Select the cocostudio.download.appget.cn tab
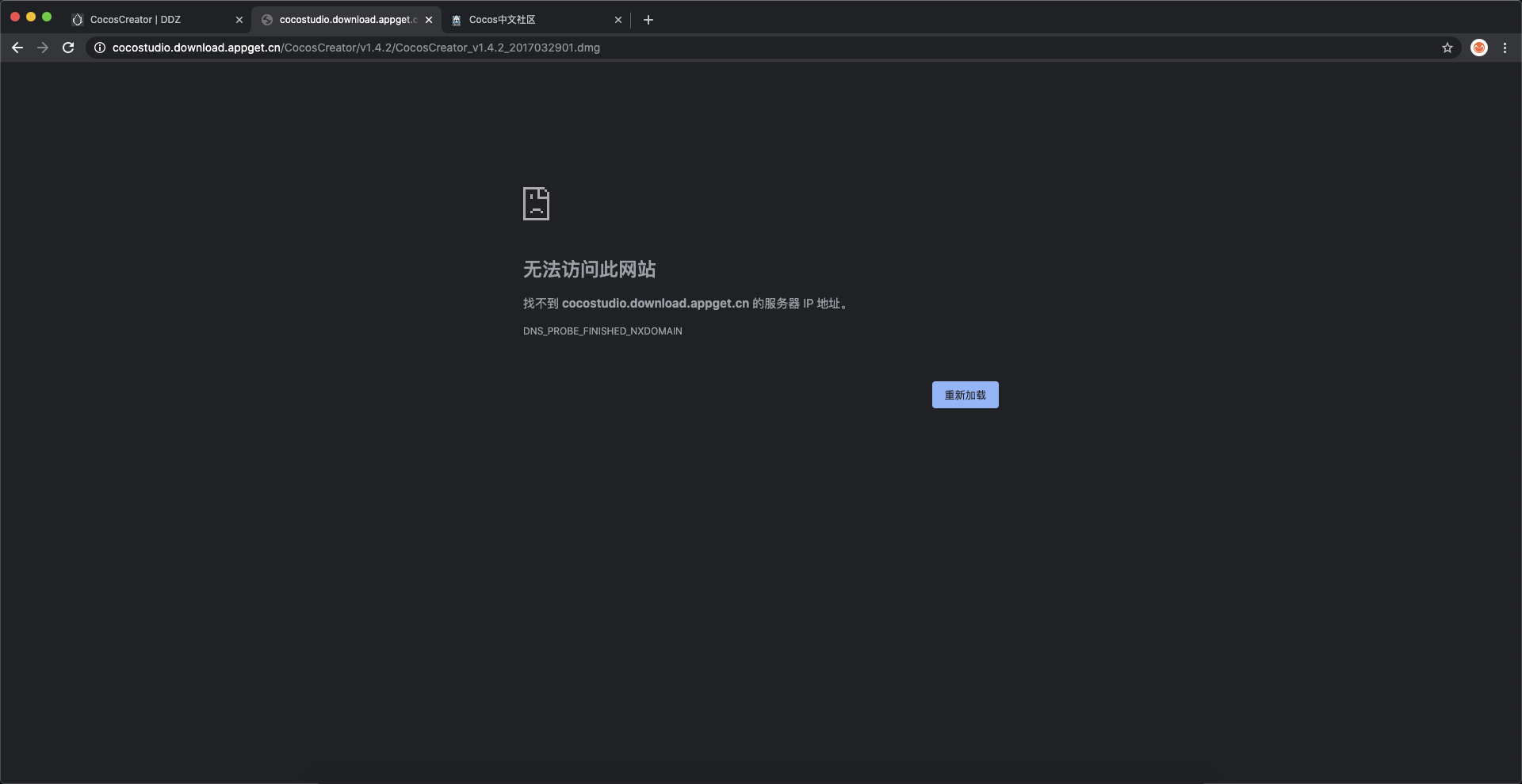Viewport: 1522px width, 784px height. coord(346,20)
